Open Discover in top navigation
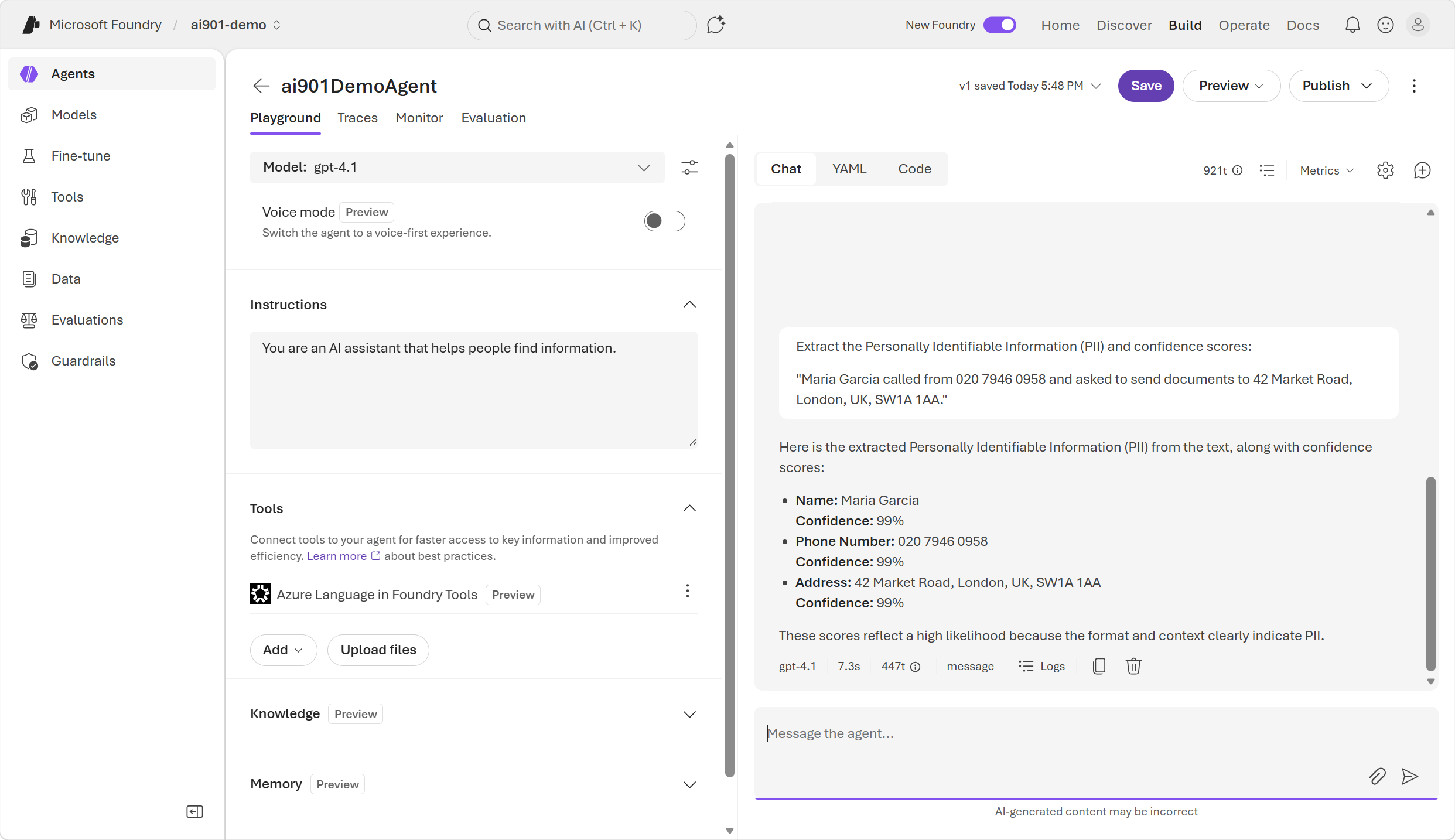The image size is (1455, 840). pyautogui.click(x=1124, y=25)
